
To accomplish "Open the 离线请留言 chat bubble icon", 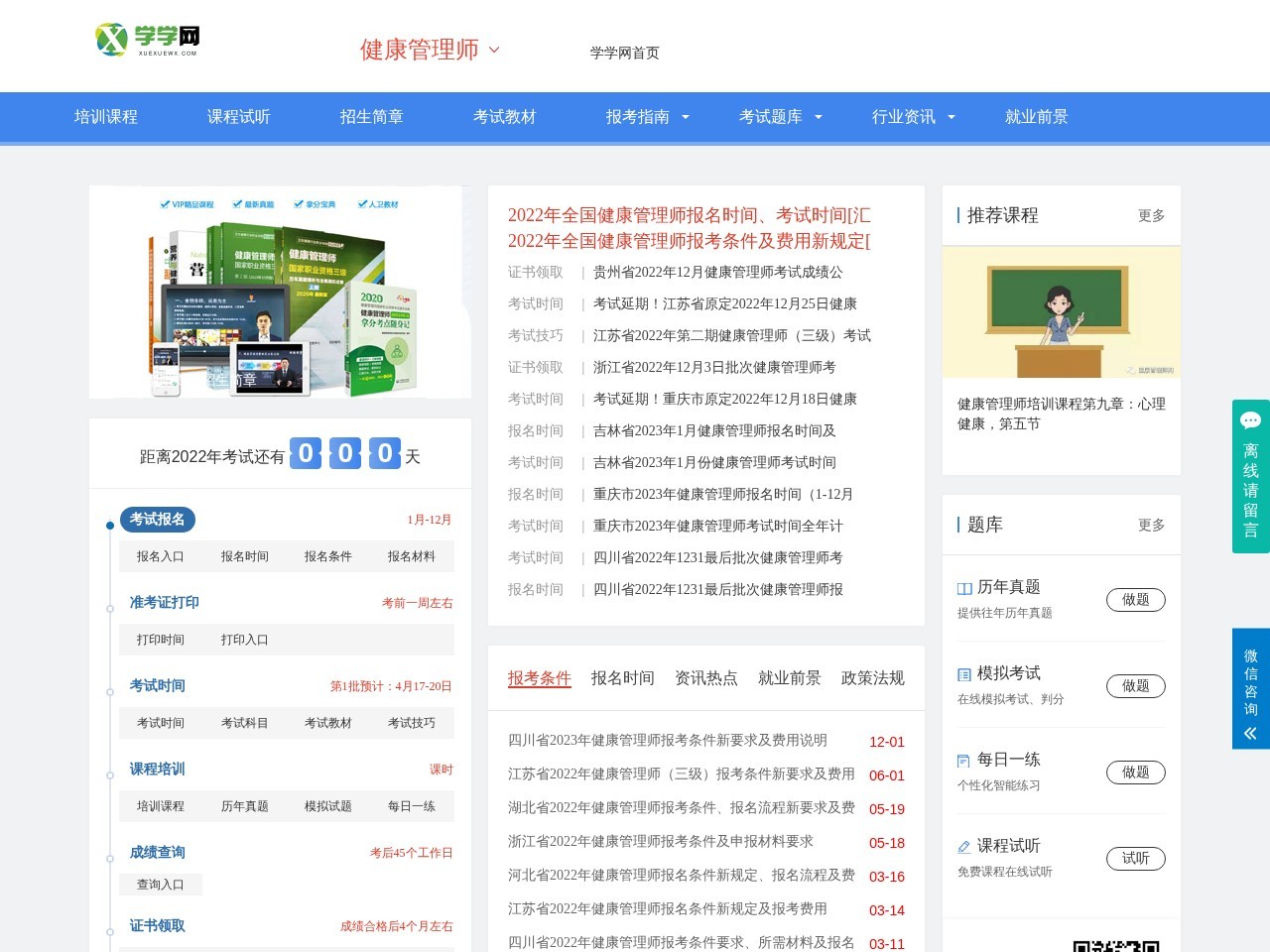I will point(1250,420).
